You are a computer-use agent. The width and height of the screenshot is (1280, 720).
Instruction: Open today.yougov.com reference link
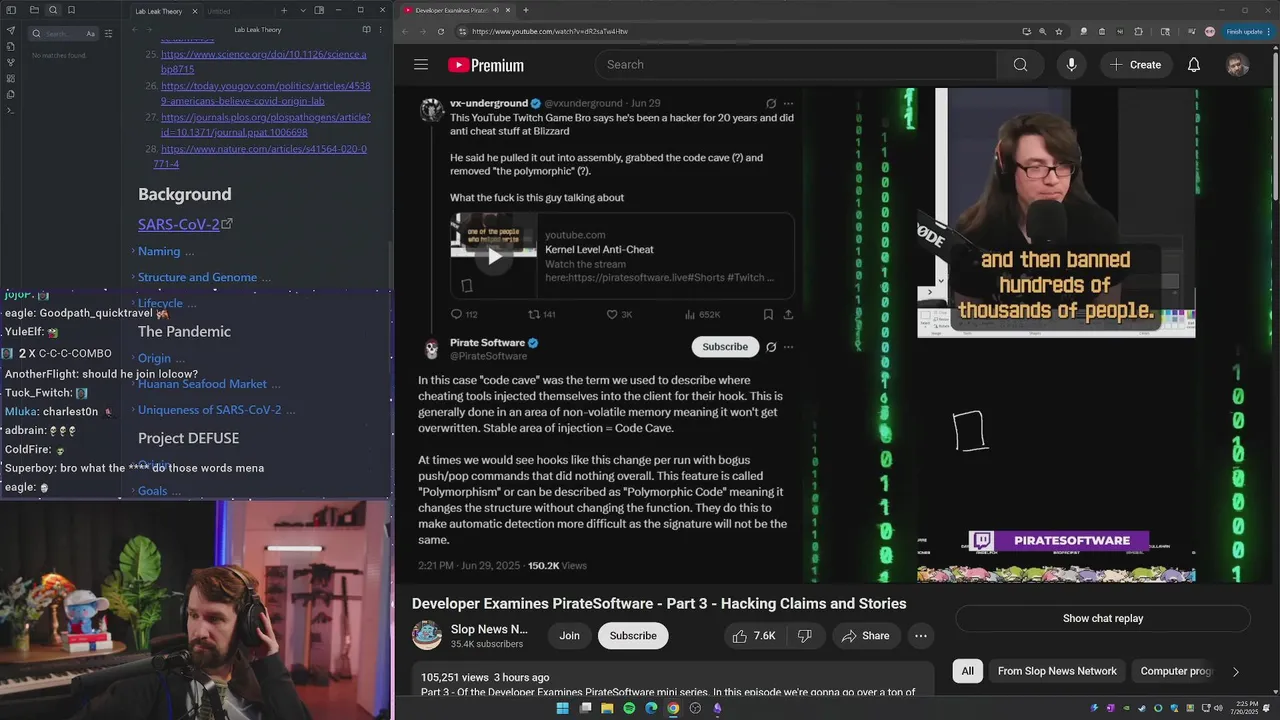coord(266,93)
